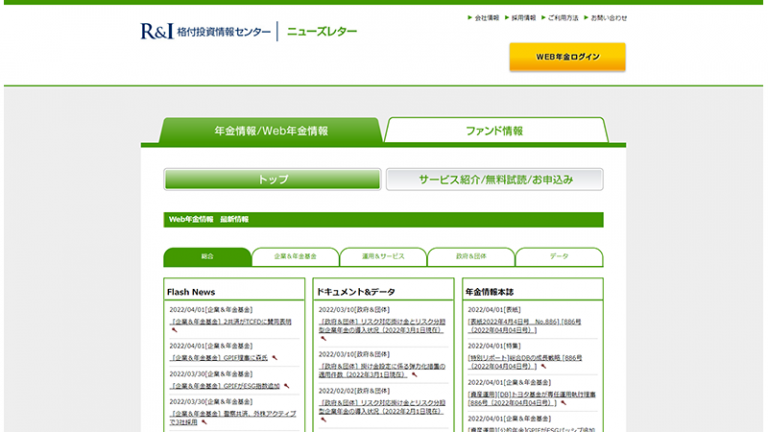Click date label 2022/04/01[特集]
Viewport: 768px width, 432px height.
(x=494, y=346)
